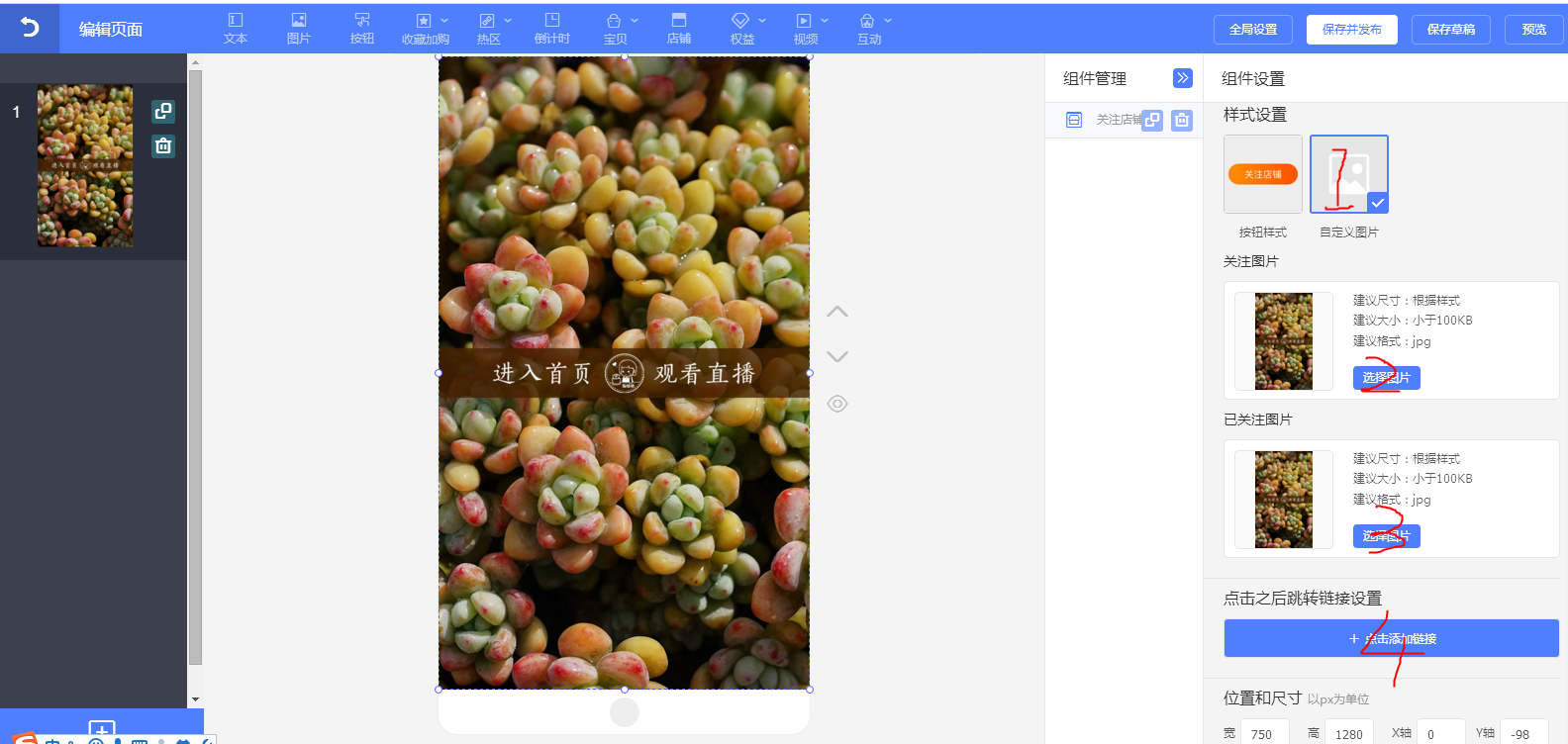The width and height of the screenshot is (1568, 744).
Task: Add a new page with plus icon
Action: coord(102,730)
